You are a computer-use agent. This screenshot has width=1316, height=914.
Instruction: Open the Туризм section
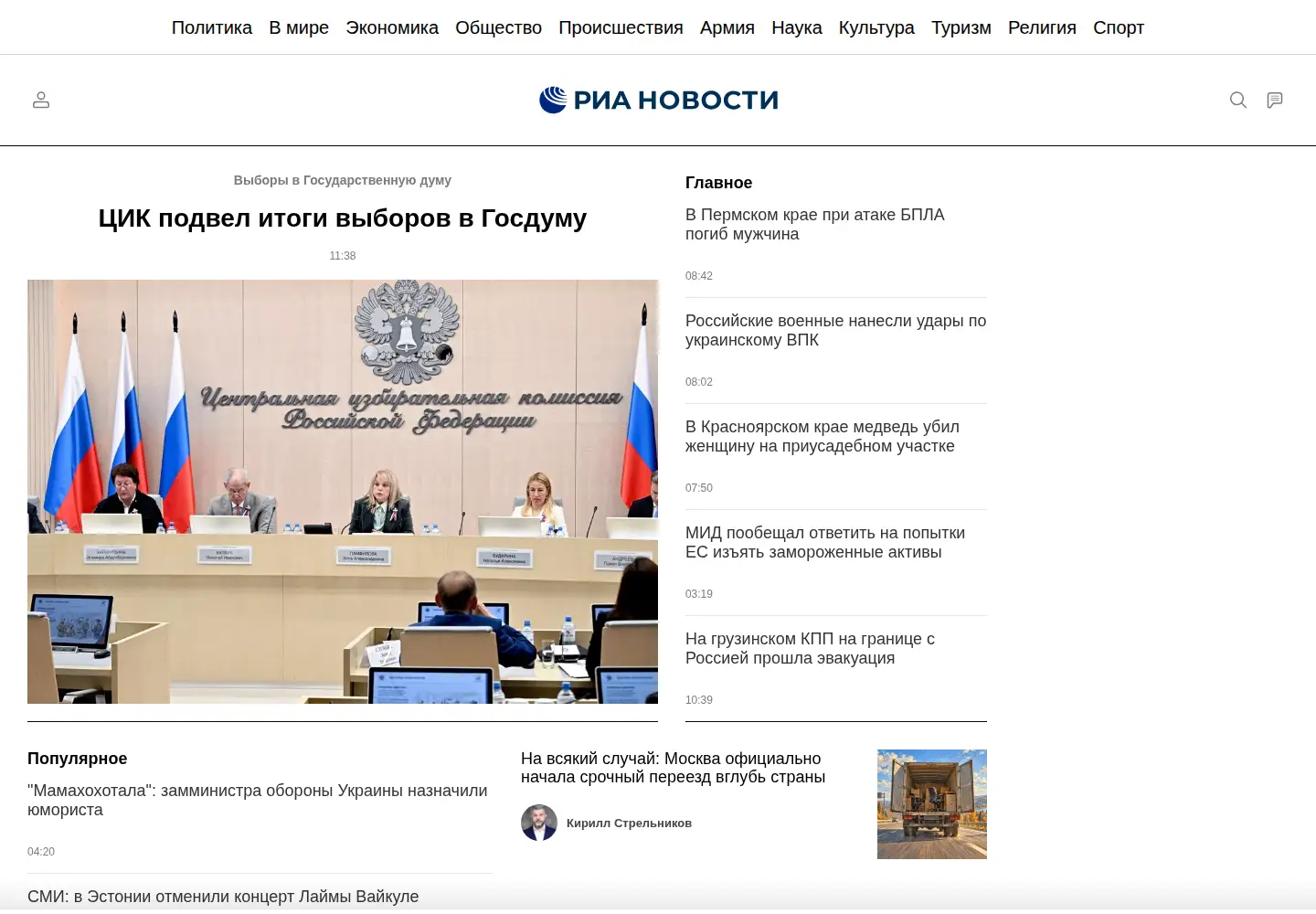click(961, 27)
